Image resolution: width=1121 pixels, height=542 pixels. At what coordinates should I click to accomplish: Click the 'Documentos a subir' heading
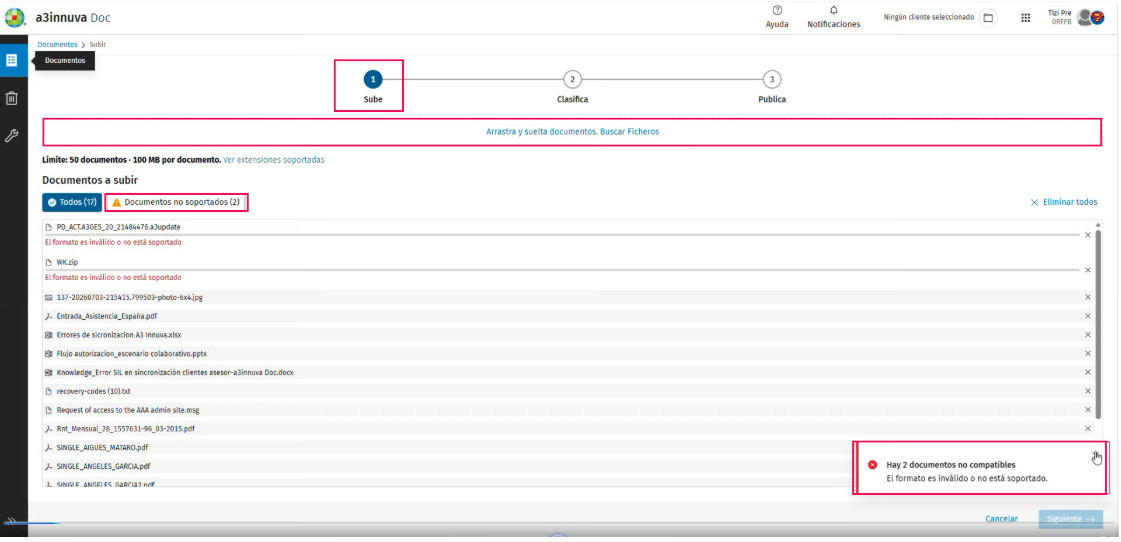pyautogui.click(x=90, y=180)
